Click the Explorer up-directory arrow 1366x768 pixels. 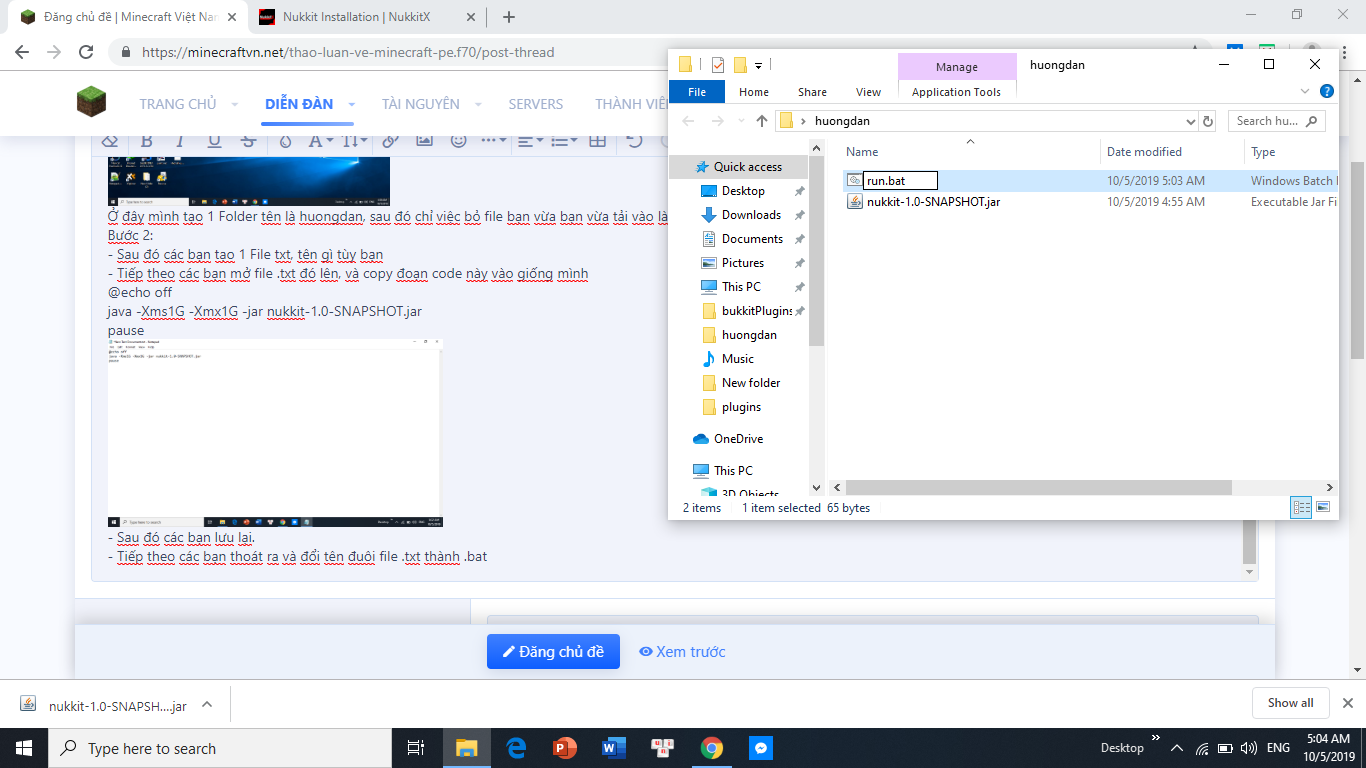point(762,121)
